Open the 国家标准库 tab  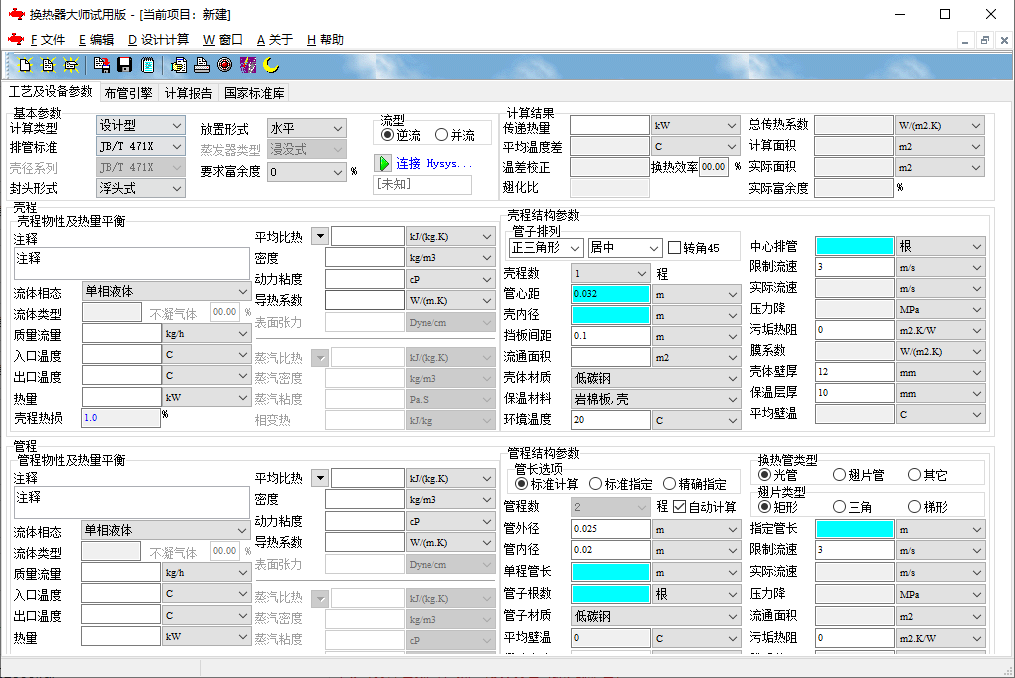pos(254,93)
